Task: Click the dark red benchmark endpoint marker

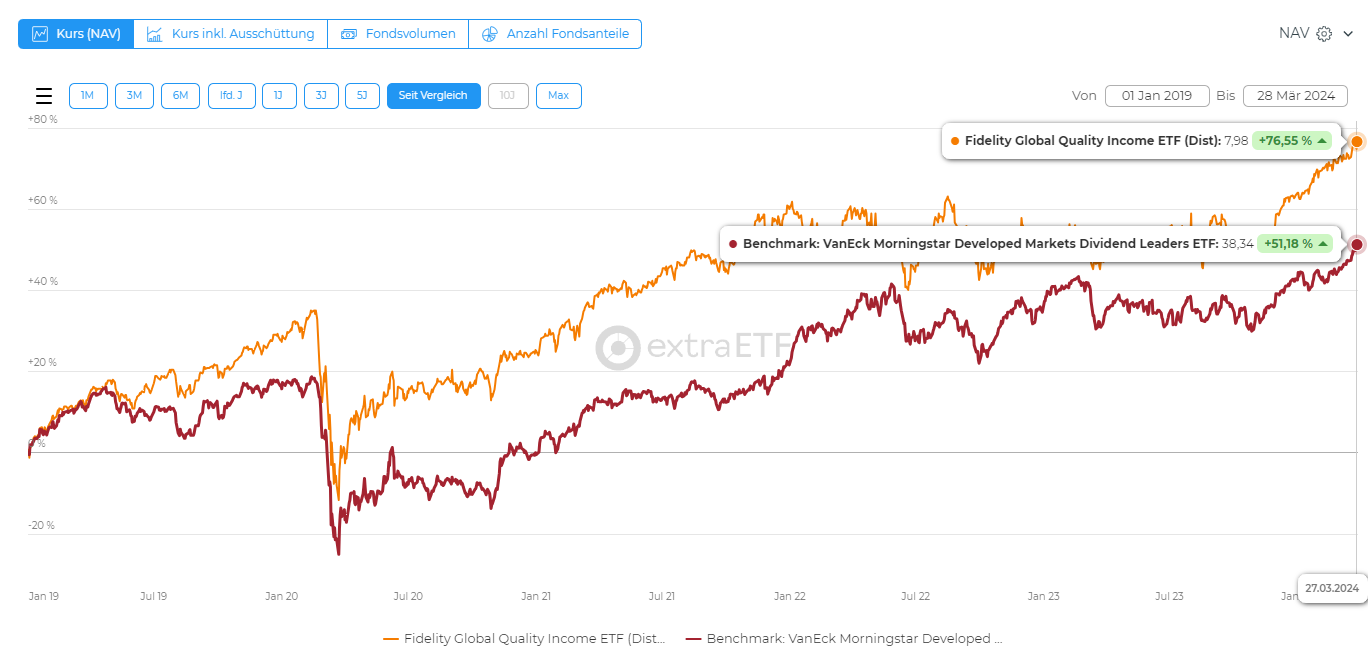Action: click(1356, 244)
